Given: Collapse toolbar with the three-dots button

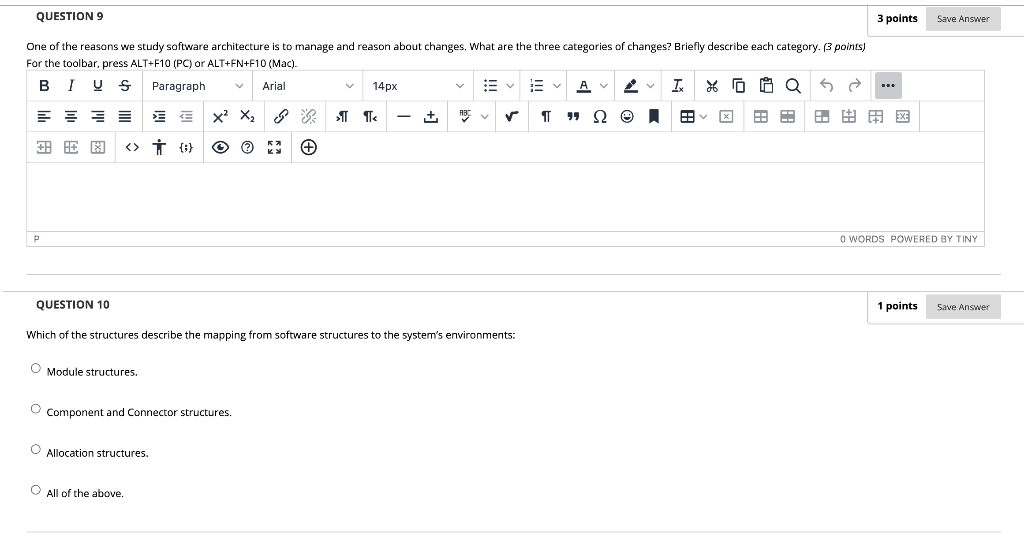Looking at the screenshot, I should tap(888, 86).
